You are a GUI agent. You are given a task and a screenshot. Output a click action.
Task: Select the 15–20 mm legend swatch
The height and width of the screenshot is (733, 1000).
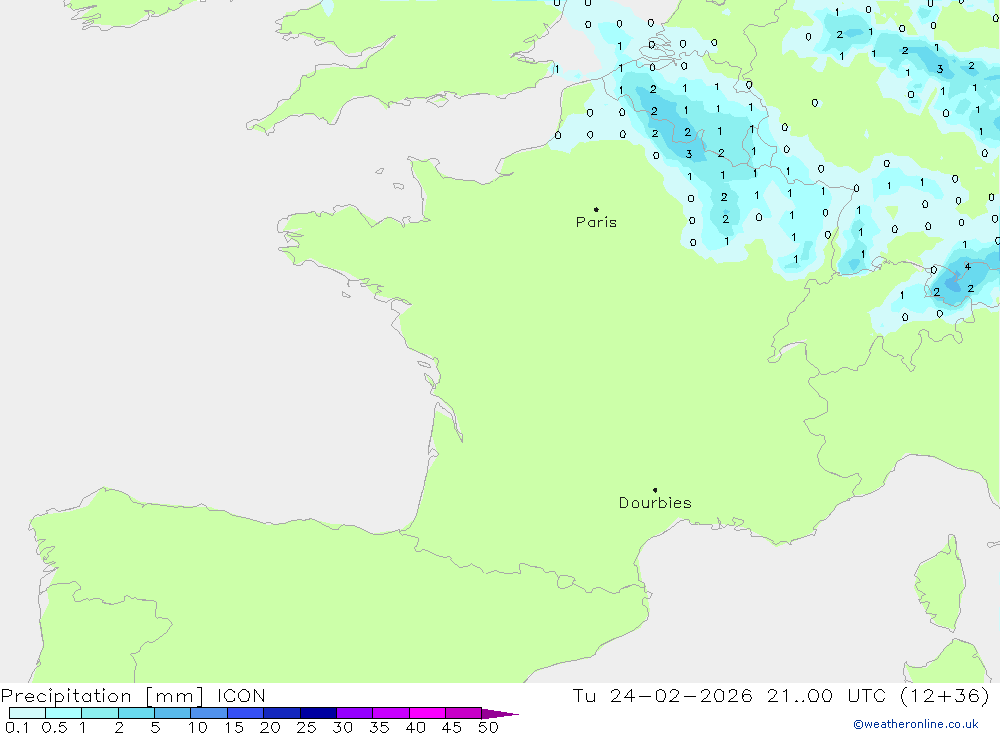tap(245, 713)
